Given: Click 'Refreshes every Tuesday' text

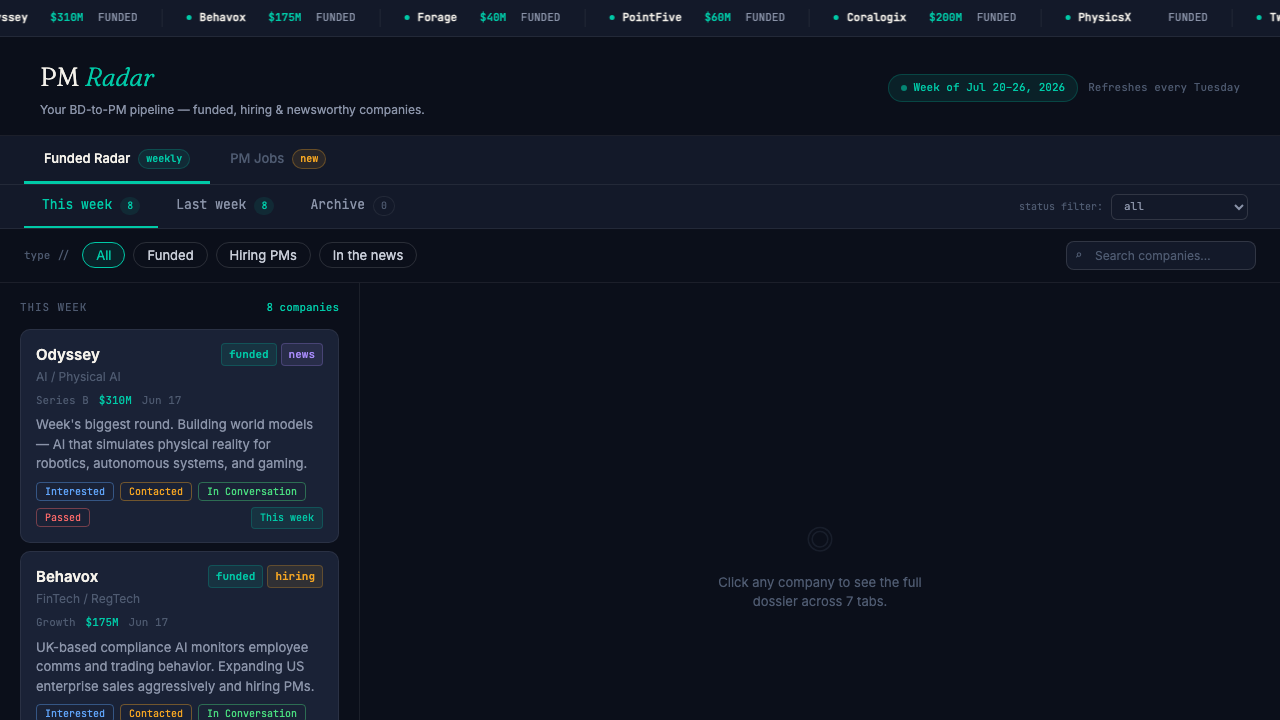Looking at the screenshot, I should point(1164,88).
